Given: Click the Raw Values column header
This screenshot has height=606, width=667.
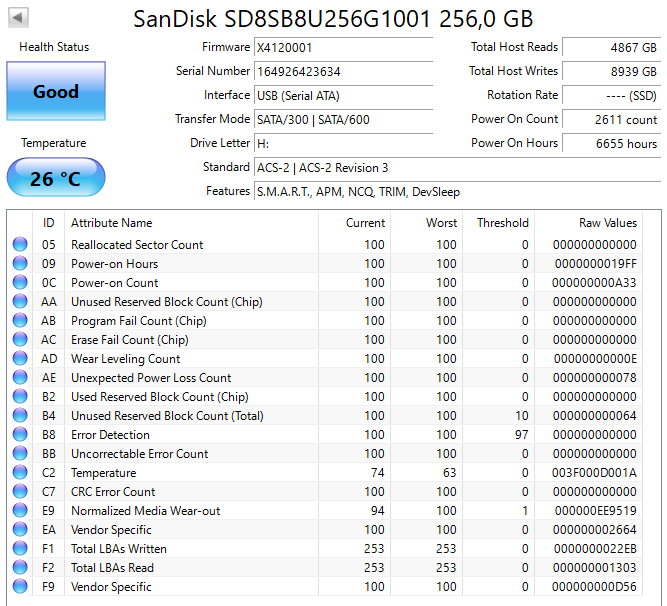Looking at the screenshot, I should 607,223.
